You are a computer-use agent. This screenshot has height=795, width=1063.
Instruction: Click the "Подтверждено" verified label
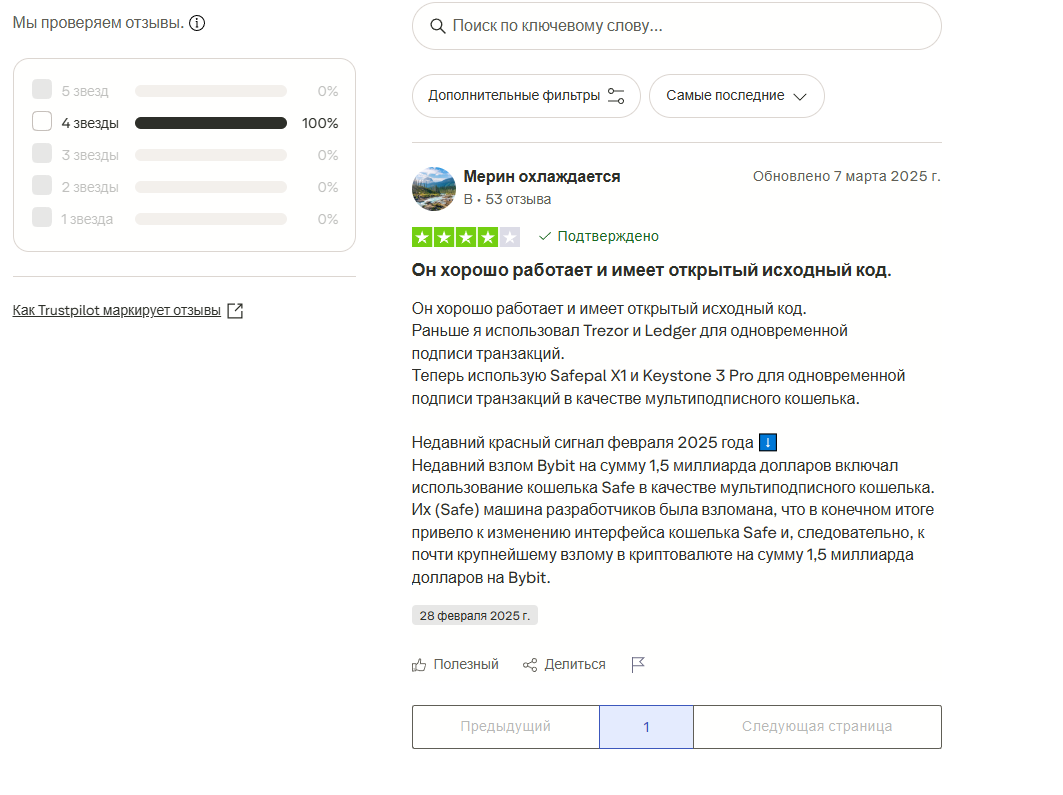[608, 237]
